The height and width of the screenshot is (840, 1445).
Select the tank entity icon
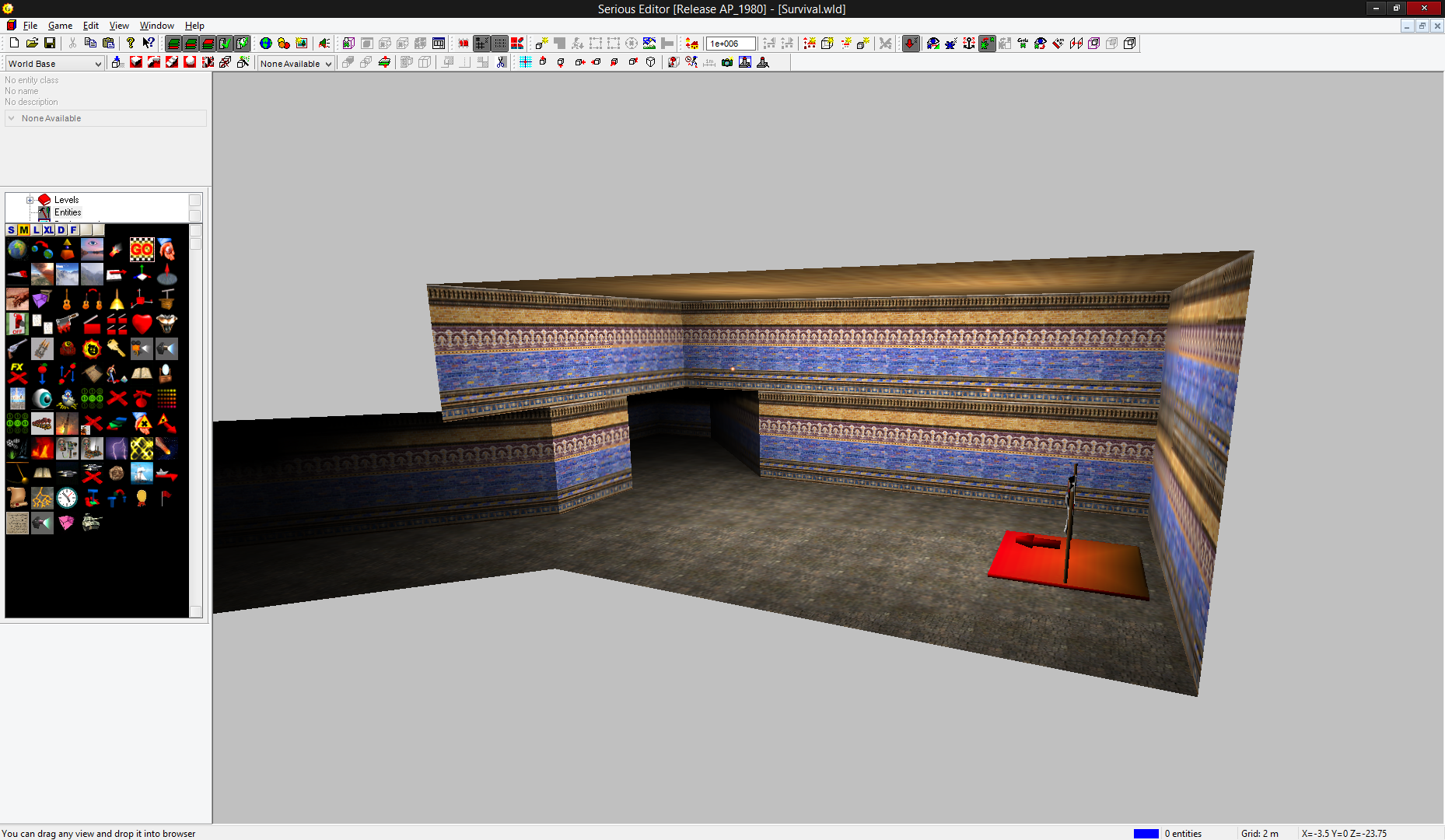click(92, 523)
